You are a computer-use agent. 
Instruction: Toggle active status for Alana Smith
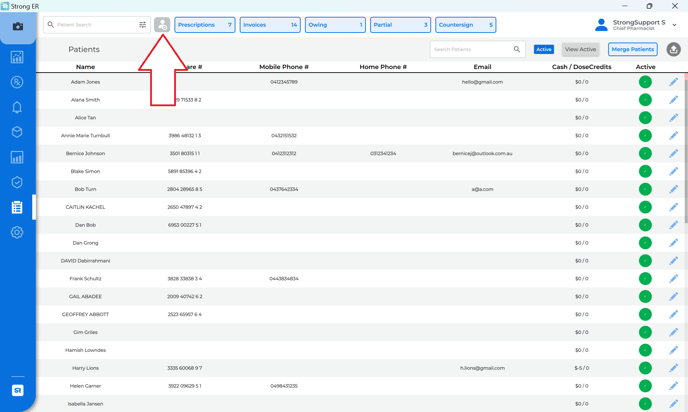coord(645,100)
